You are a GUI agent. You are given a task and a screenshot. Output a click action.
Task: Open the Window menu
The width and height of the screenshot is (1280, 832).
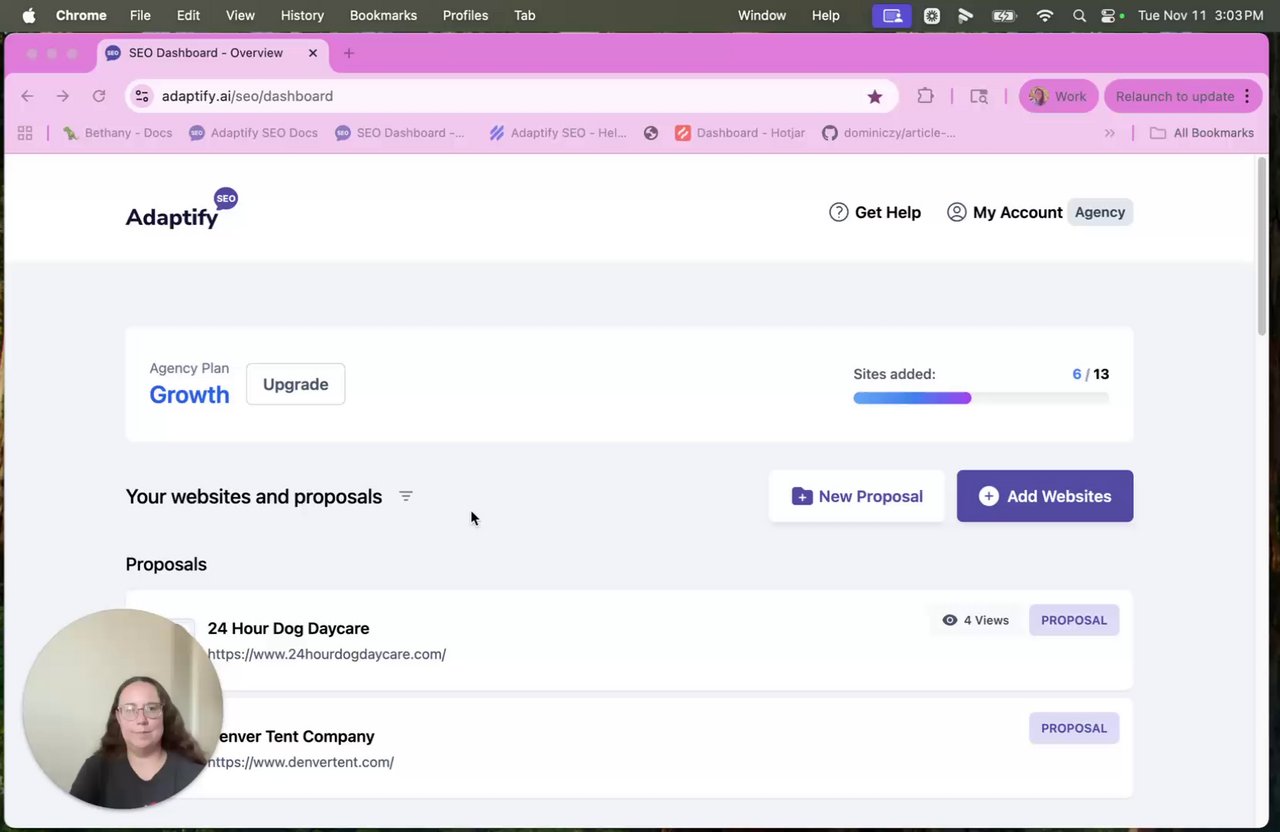click(762, 15)
